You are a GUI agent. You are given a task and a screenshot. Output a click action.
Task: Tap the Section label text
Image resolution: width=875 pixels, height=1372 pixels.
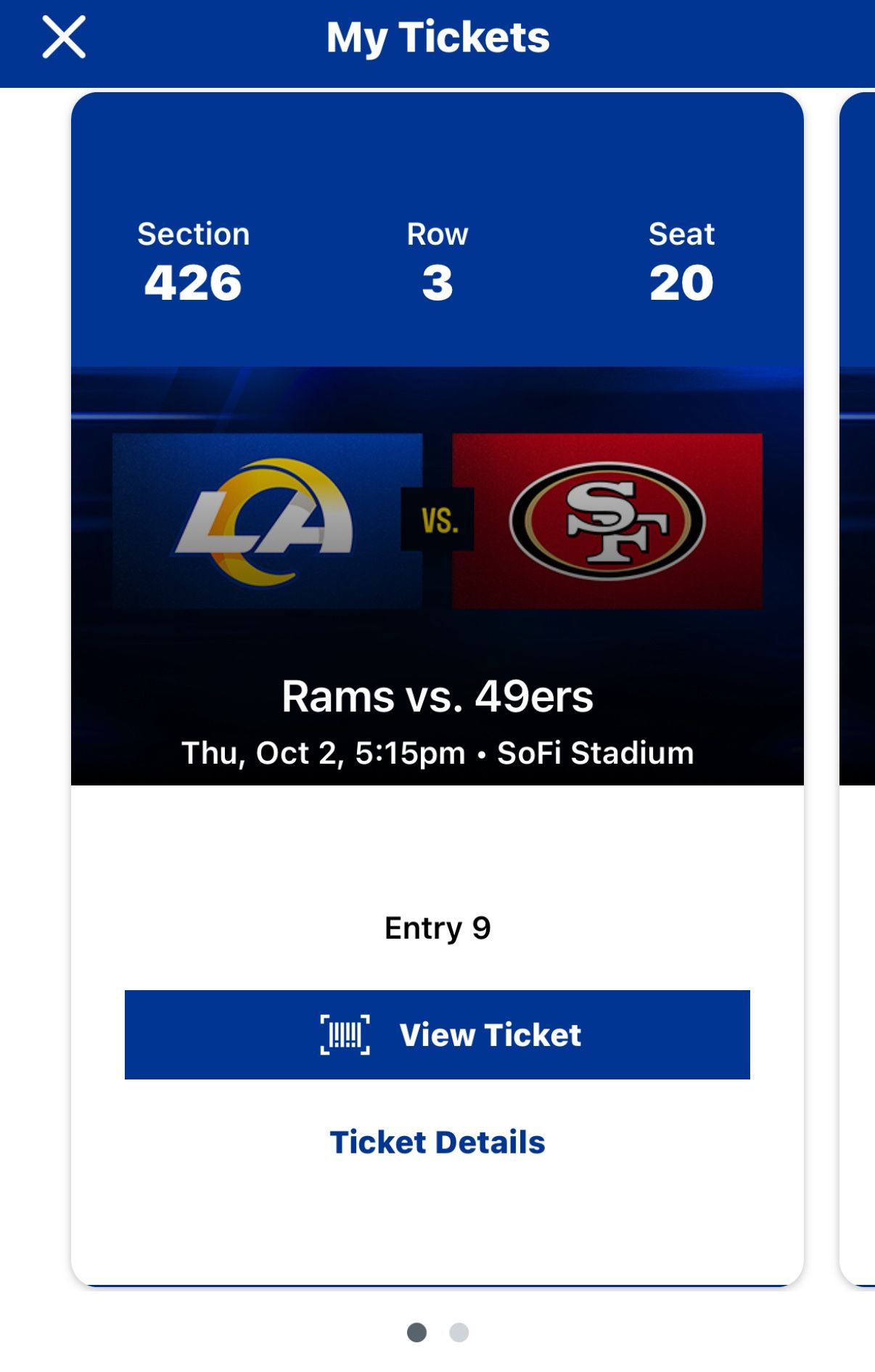(x=194, y=234)
